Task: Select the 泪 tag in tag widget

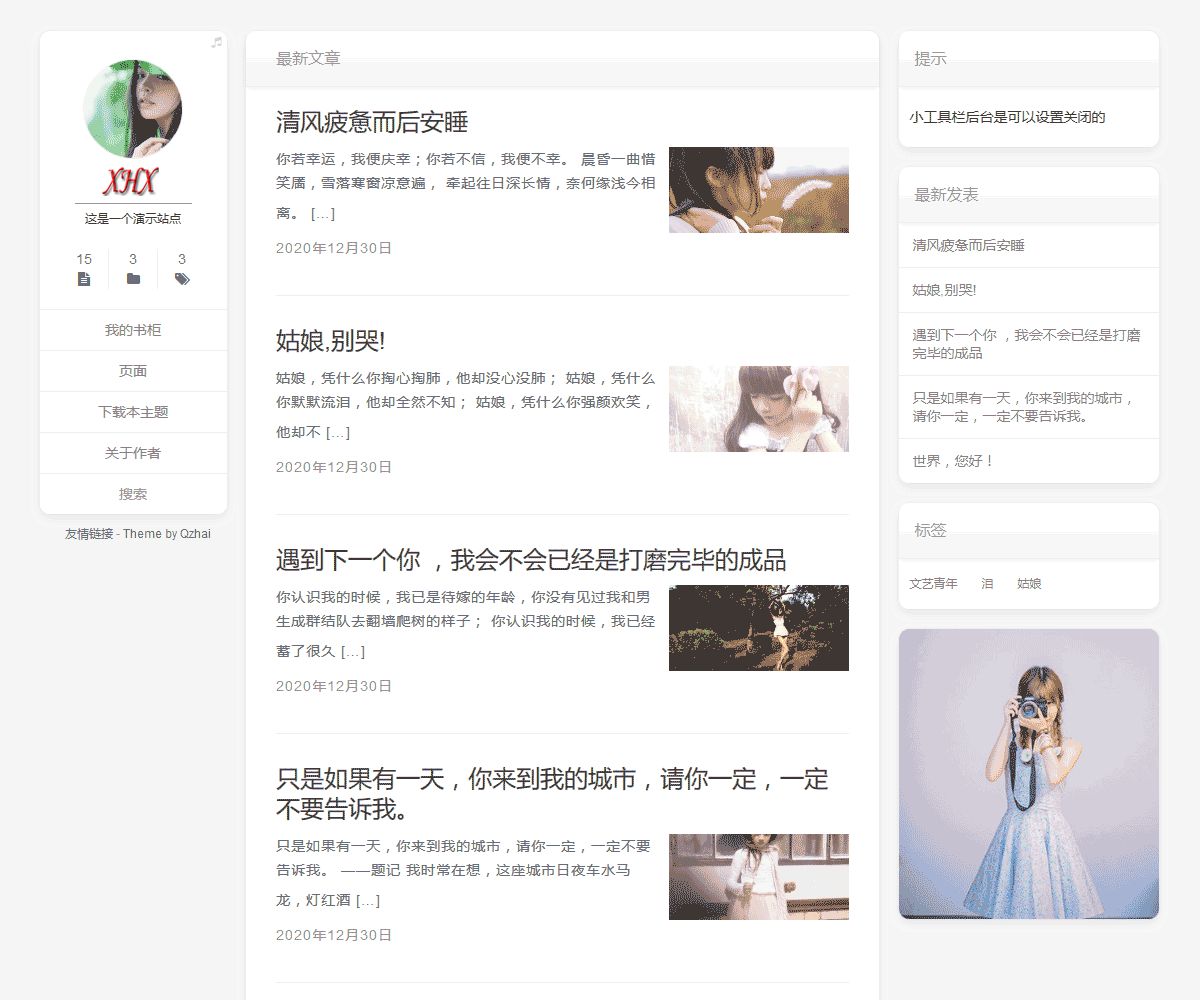Action: tap(987, 583)
